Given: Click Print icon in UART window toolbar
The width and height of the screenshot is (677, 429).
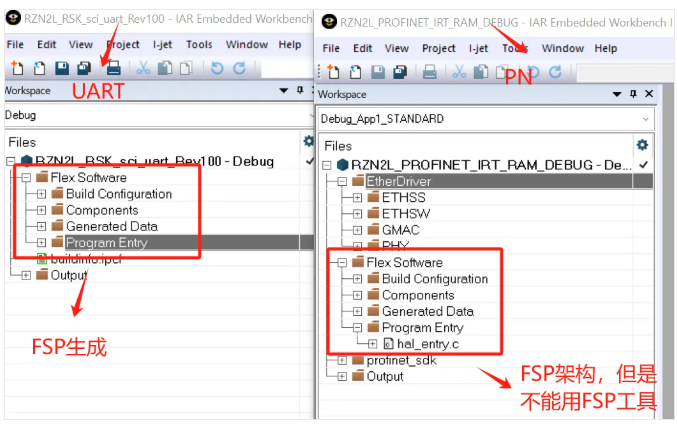Looking at the screenshot, I should 114,68.
